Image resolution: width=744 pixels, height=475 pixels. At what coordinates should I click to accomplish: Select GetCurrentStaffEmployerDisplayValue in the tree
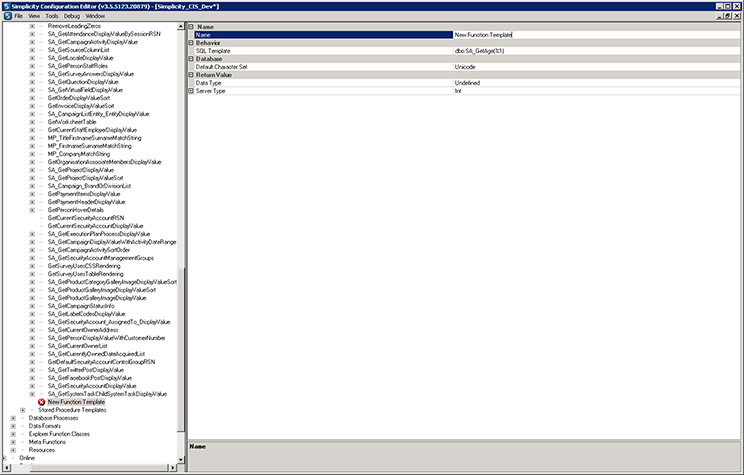[92, 130]
